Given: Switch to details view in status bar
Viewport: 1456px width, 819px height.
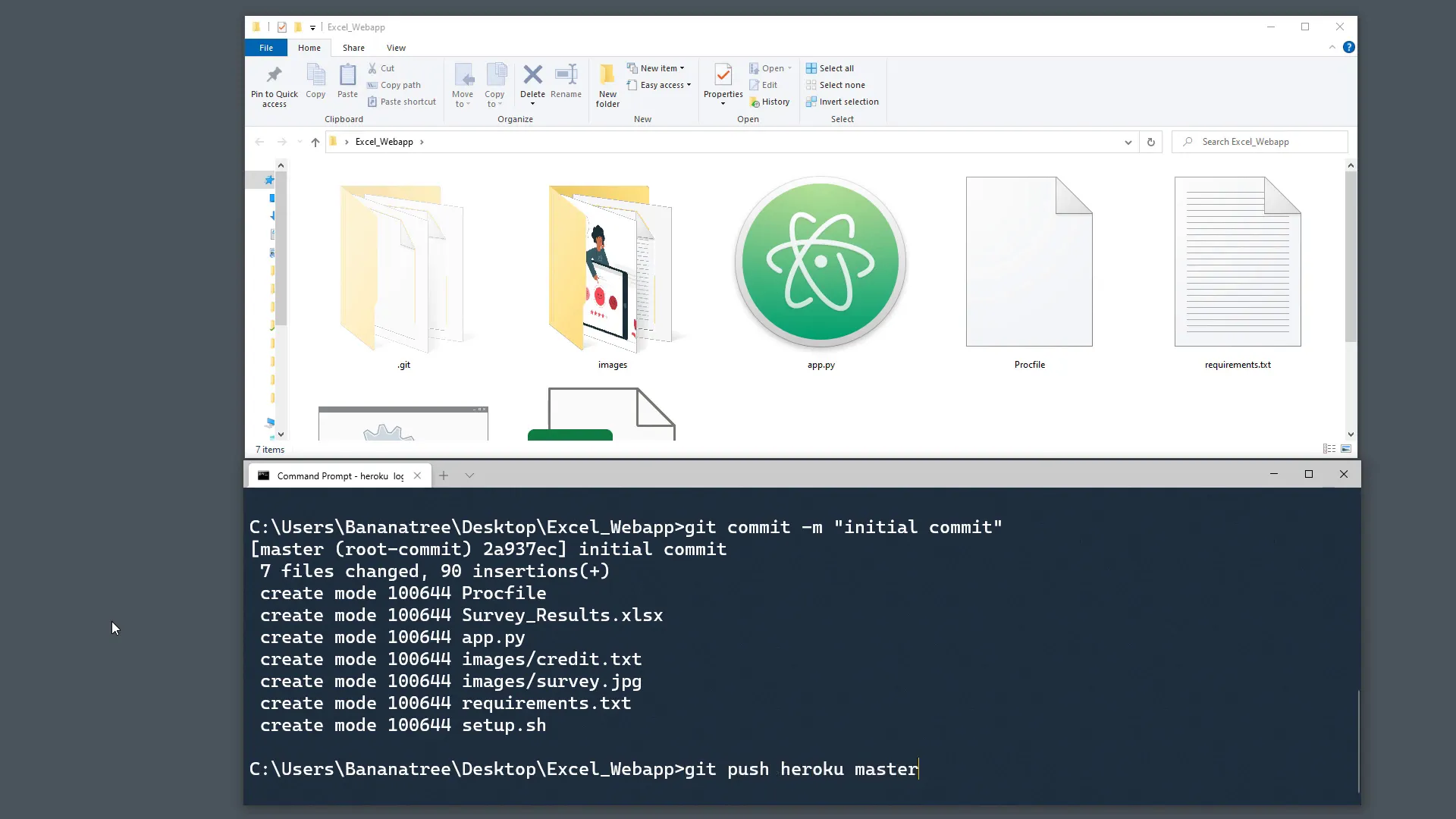Looking at the screenshot, I should 1331,449.
